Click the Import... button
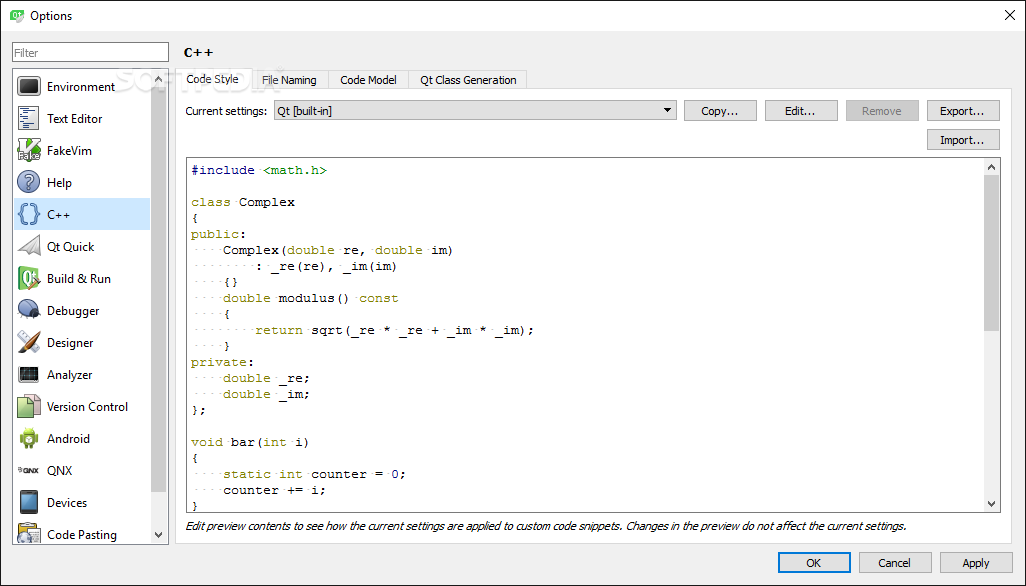 coord(963,139)
